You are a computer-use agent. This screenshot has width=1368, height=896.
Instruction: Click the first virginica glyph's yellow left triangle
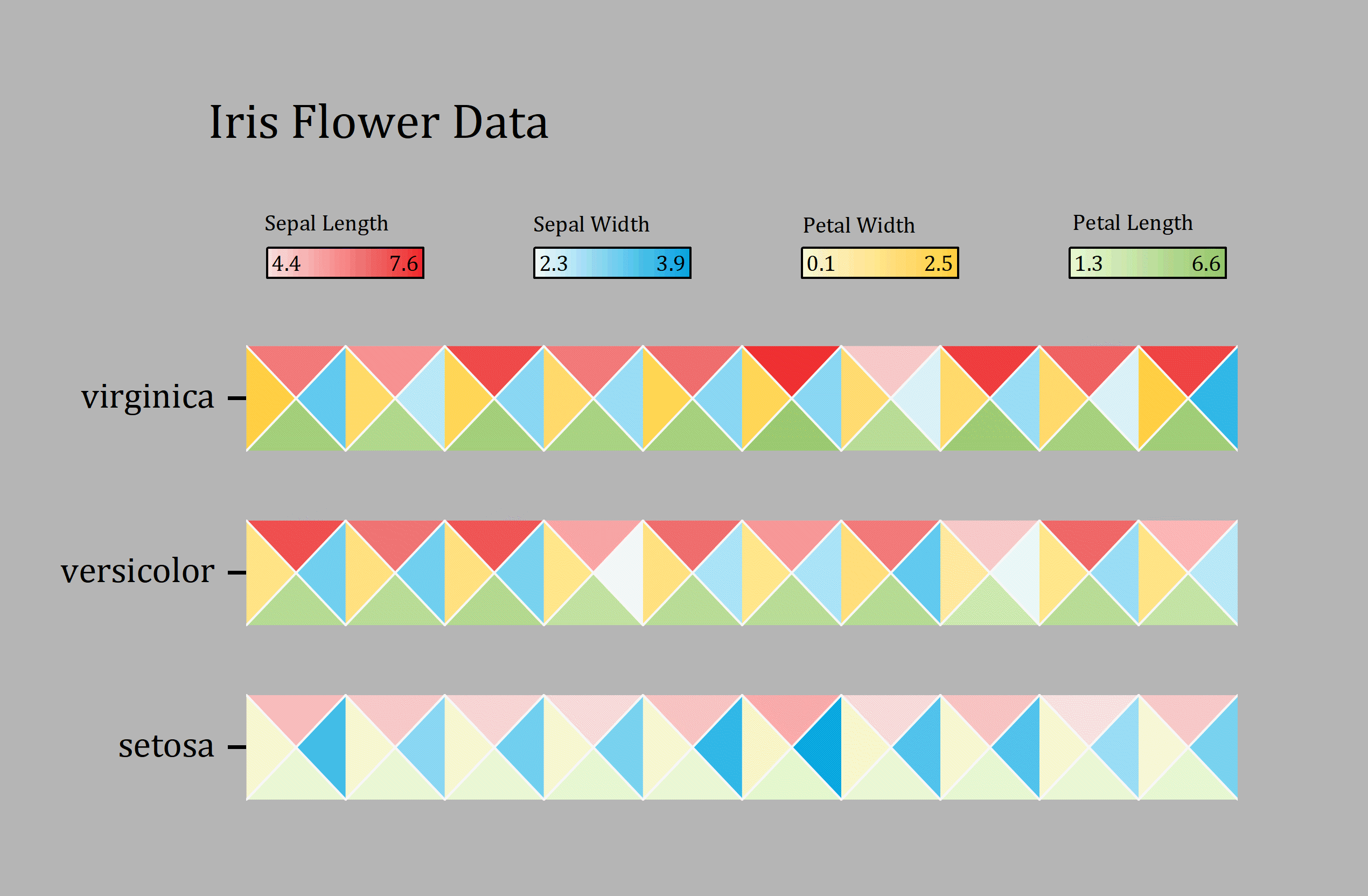pos(263,398)
